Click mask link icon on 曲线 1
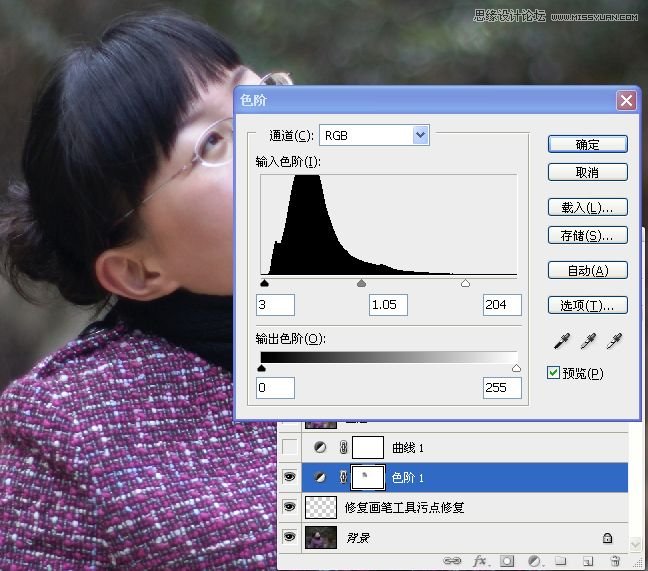 [343, 447]
